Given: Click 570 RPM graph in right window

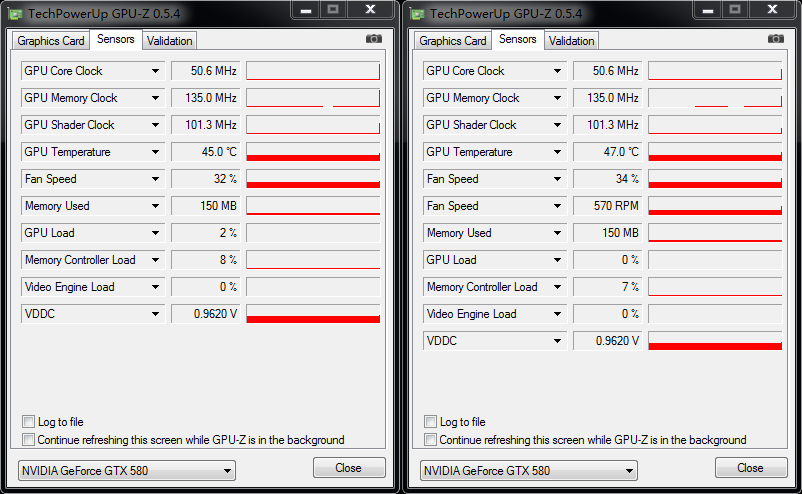Looking at the screenshot, I should (x=715, y=206).
